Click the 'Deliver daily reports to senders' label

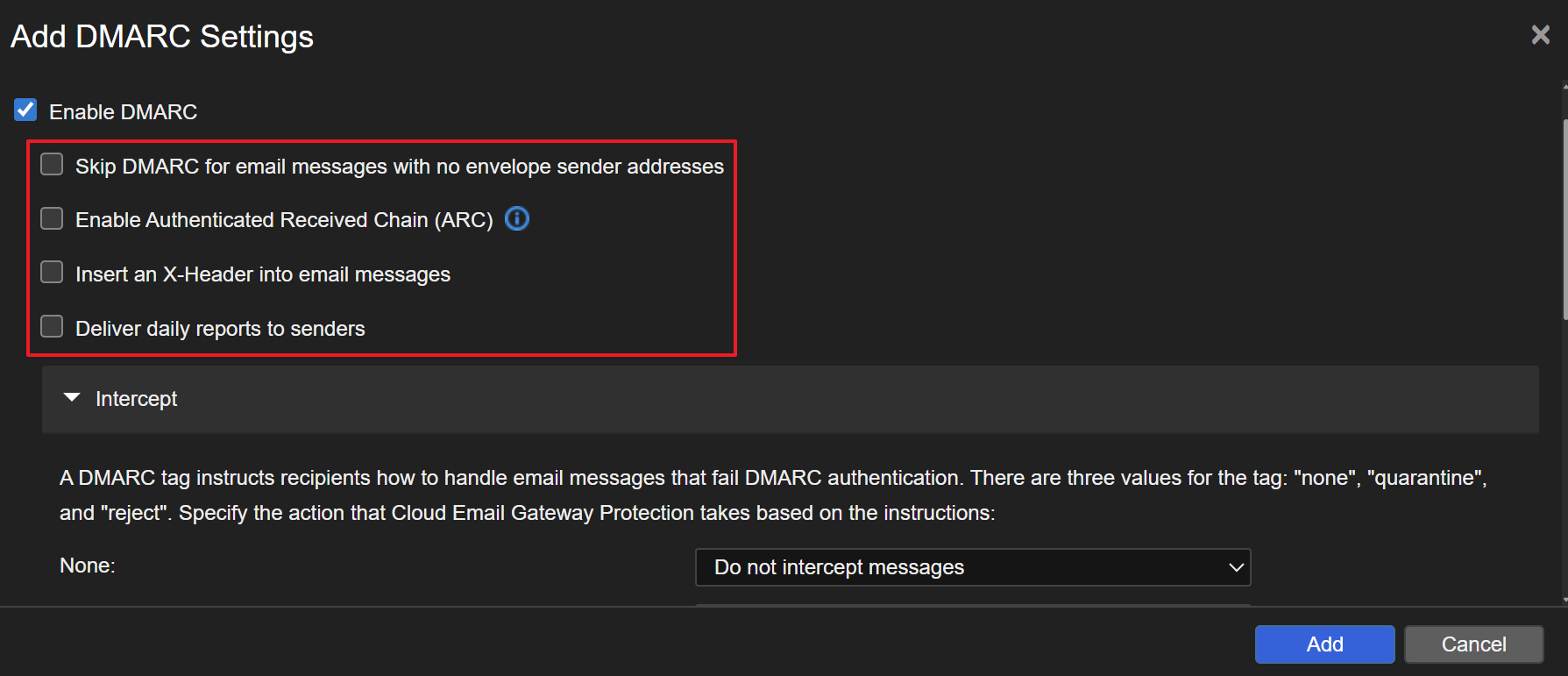[220, 329]
